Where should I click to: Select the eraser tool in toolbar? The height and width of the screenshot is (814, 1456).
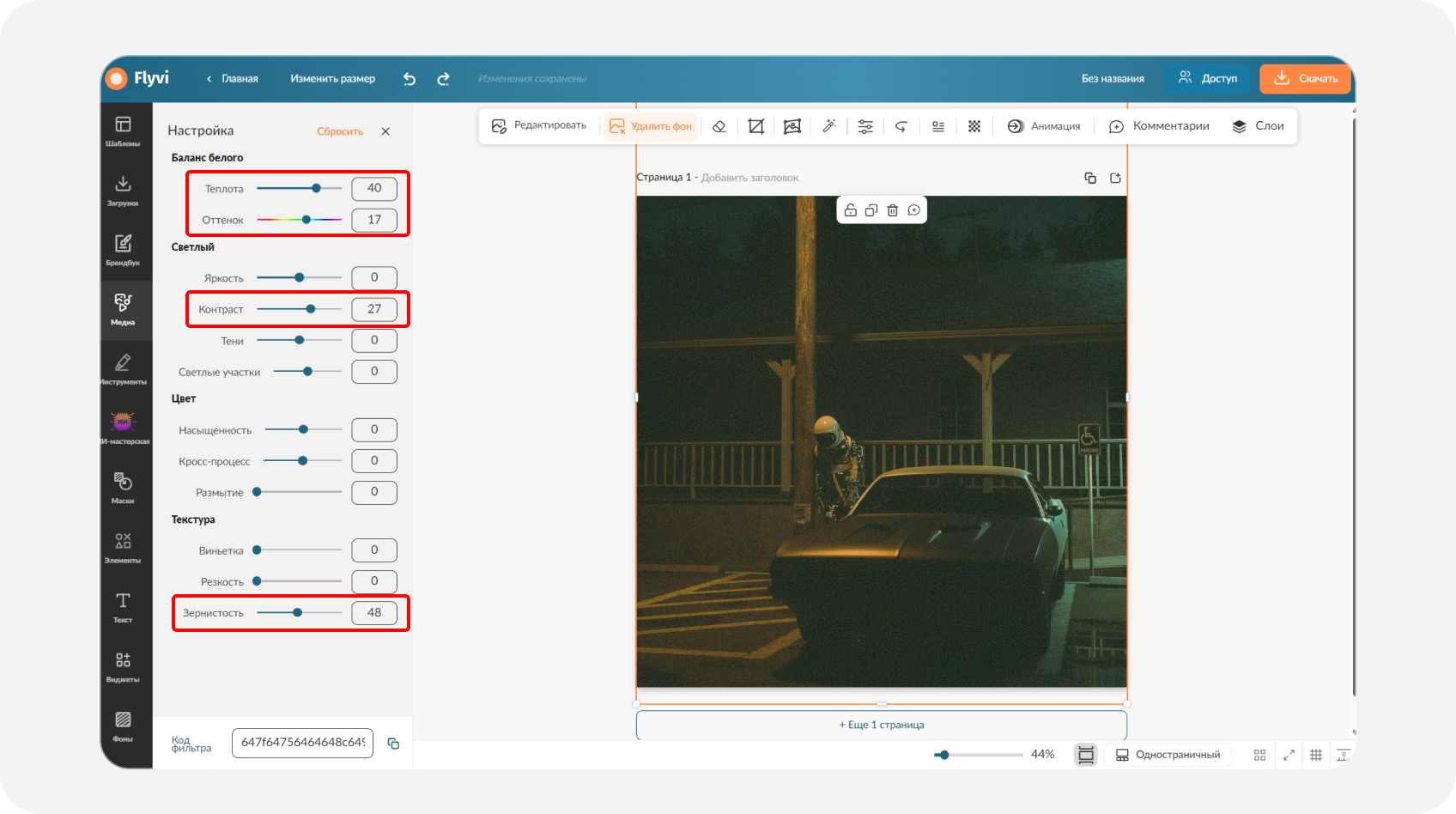[x=719, y=126]
